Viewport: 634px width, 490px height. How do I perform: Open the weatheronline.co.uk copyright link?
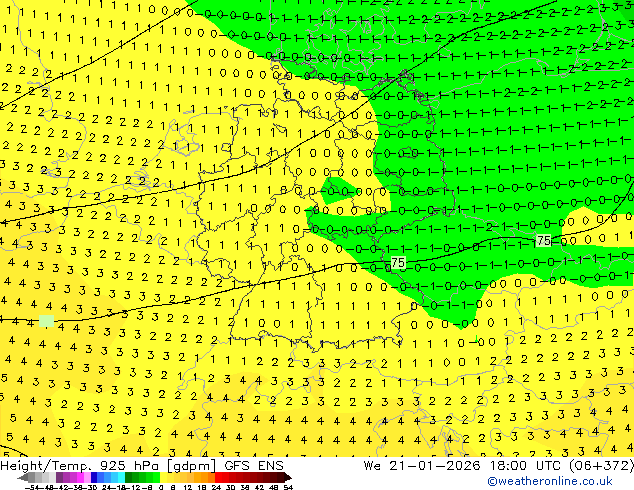550,481
